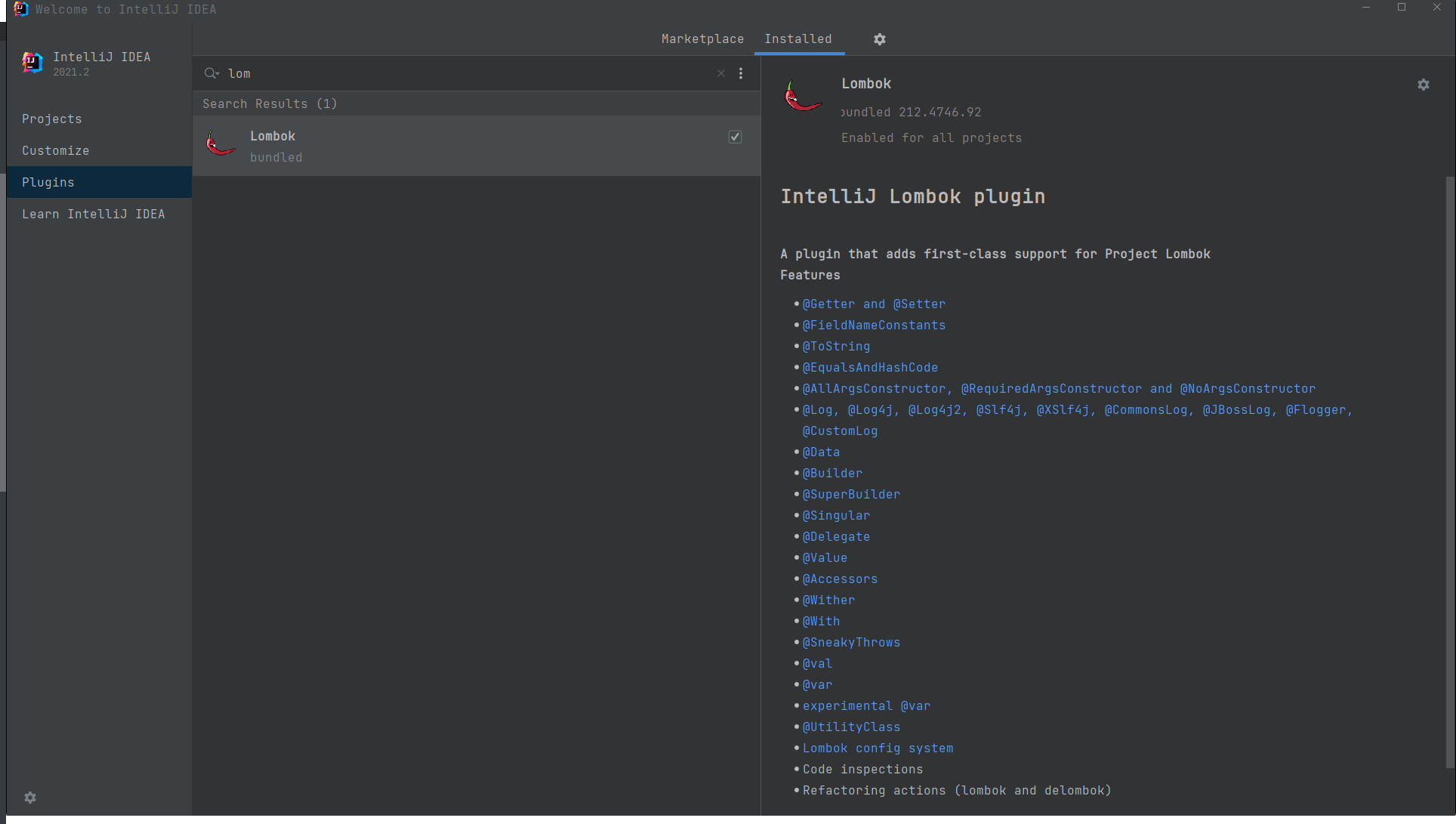The image size is (1456, 824).
Task: Open search options three-dot menu
Action: pyautogui.click(x=741, y=73)
